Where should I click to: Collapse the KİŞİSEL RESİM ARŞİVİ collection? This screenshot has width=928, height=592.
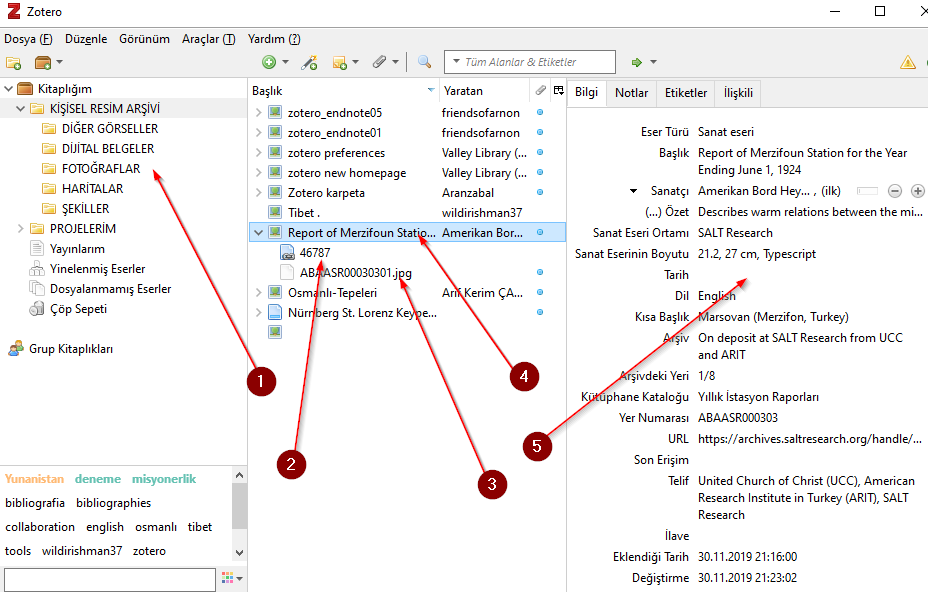click(20, 109)
